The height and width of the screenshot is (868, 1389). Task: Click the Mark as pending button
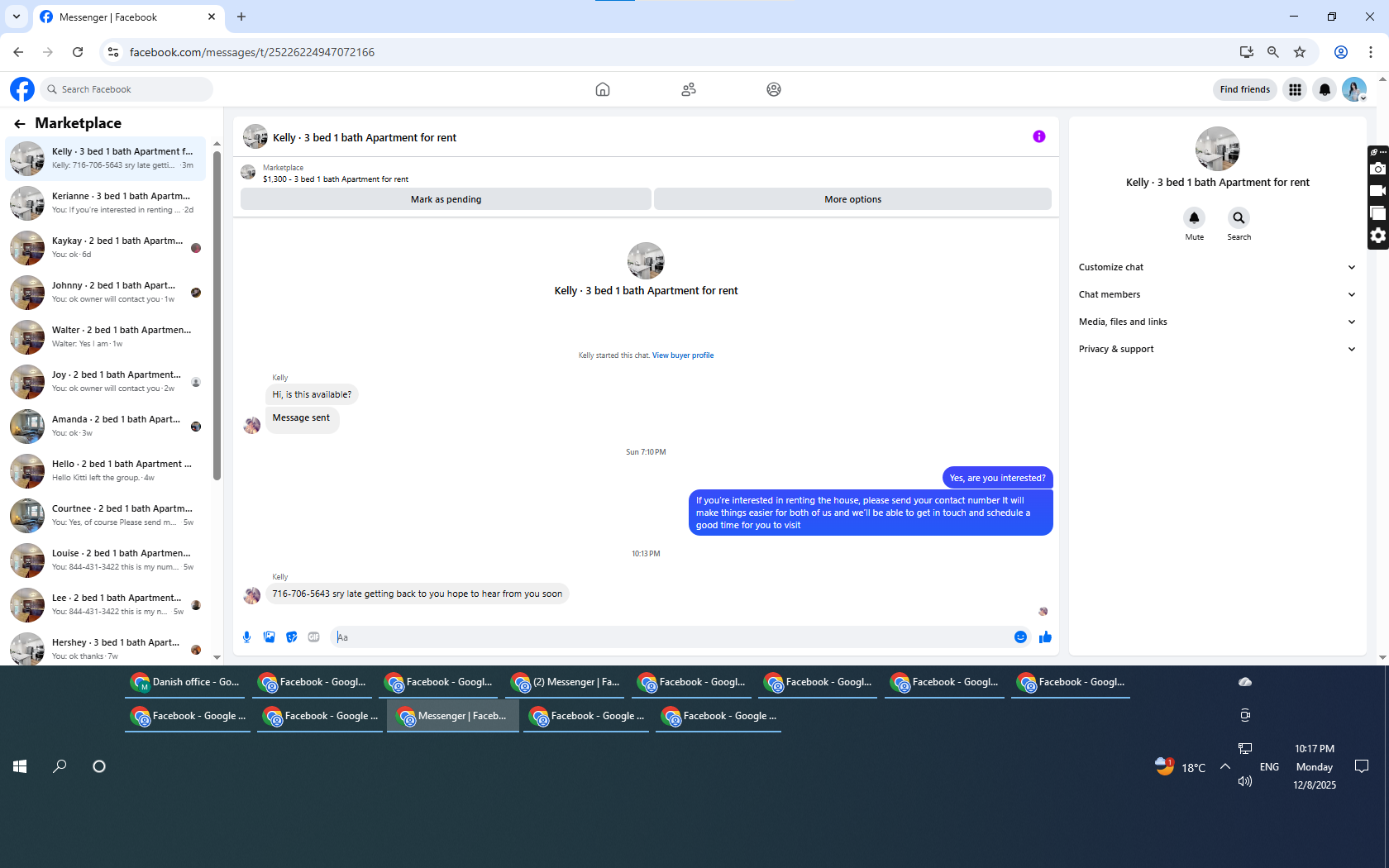point(446,199)
